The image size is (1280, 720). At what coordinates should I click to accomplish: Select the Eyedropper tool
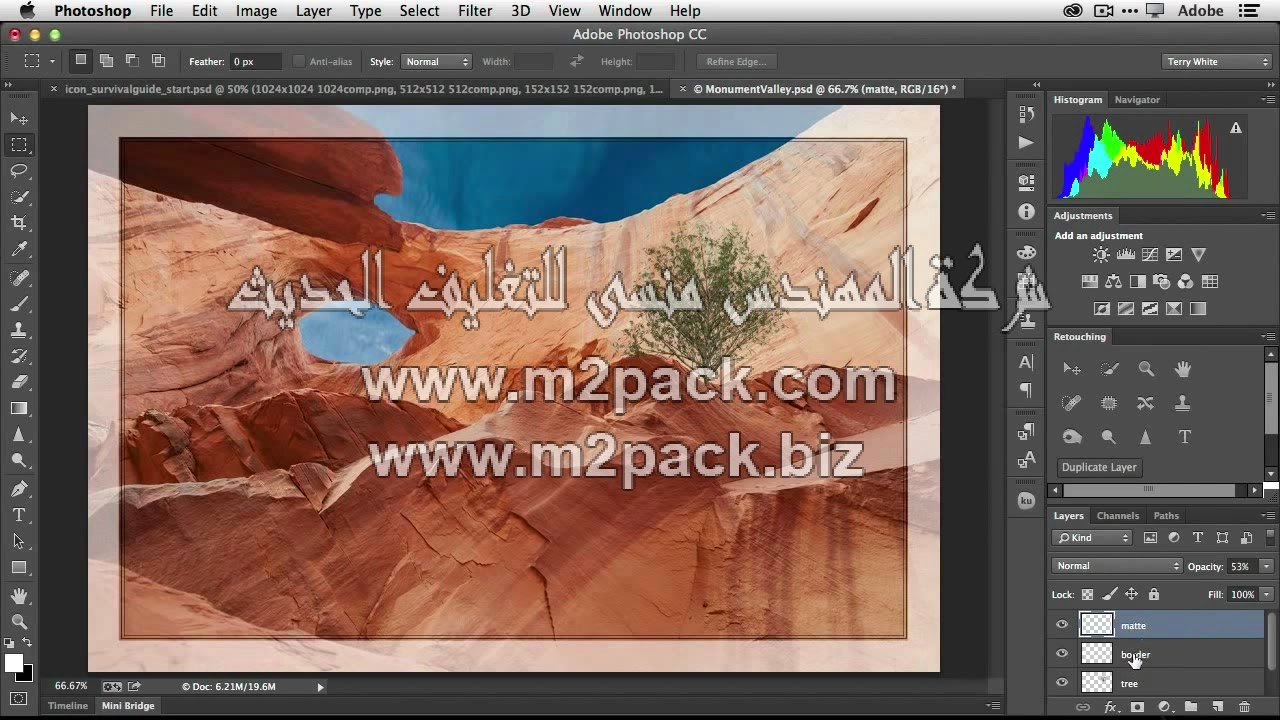pyautogui.click(x=19, y=249)
